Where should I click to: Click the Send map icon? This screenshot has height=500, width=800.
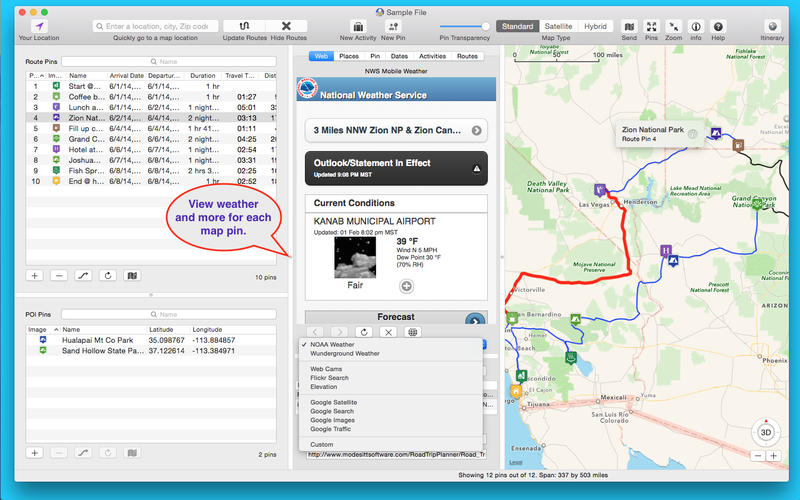[x=629, y=27]
